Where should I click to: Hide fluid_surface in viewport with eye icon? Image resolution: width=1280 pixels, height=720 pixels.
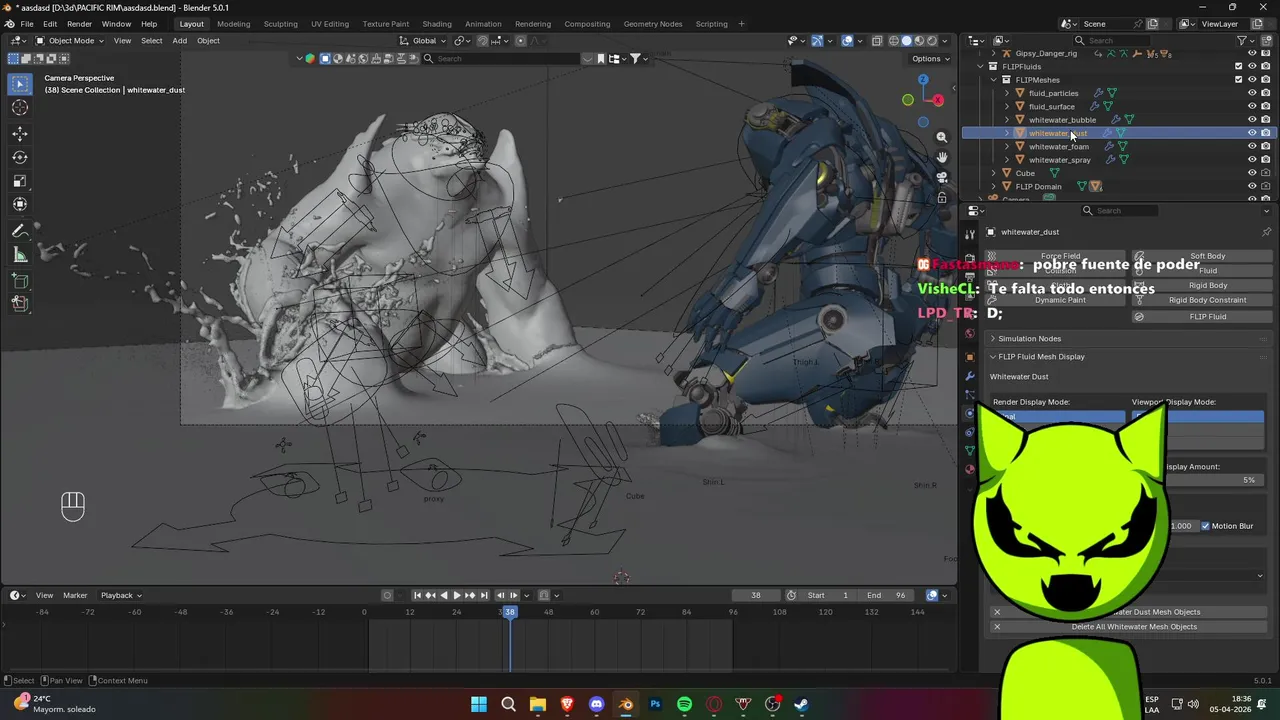(1252, 106)
